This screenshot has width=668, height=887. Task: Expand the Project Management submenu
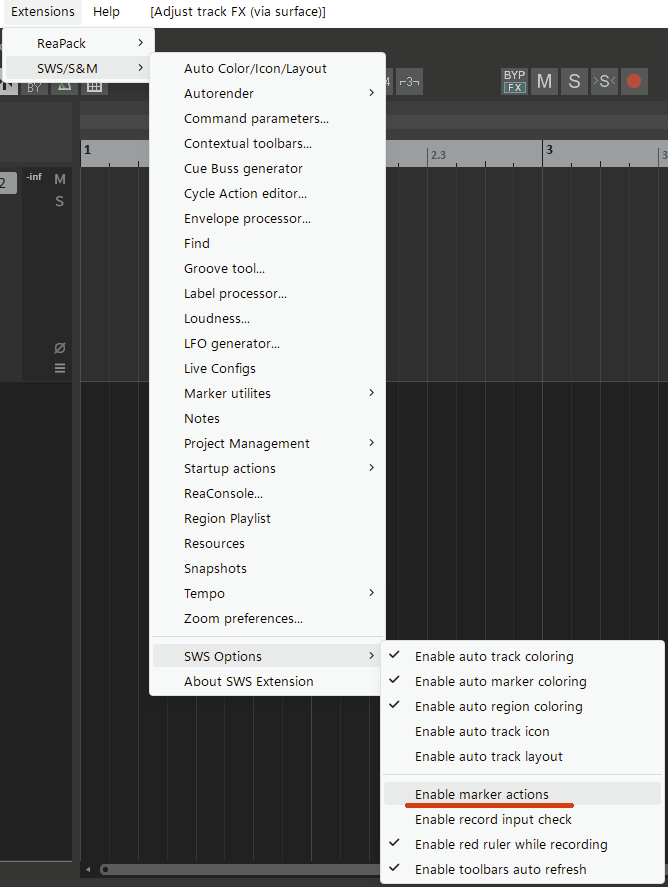tap(268, 443)
